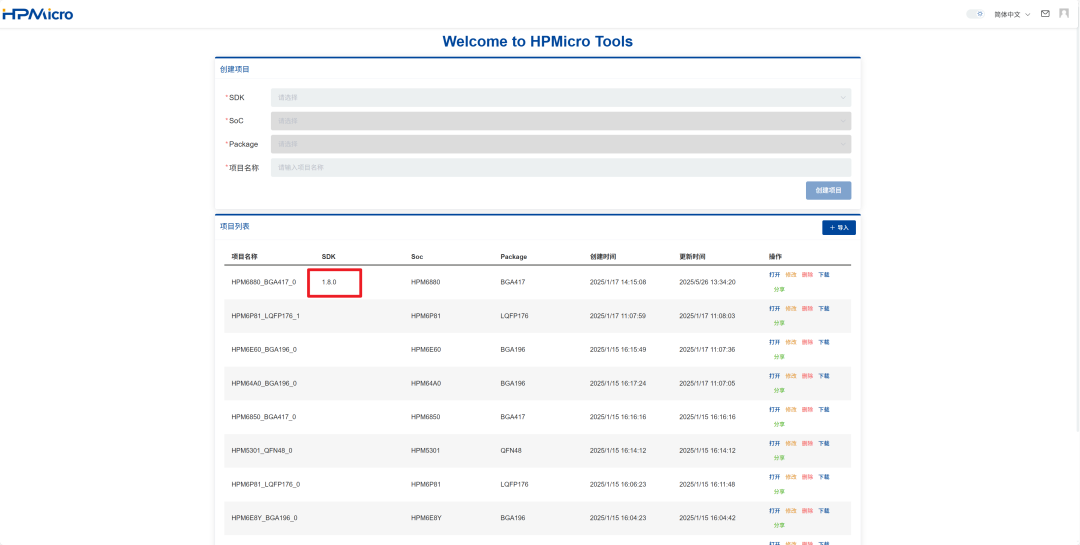
Task: Click 删除 for HPM6880_BGA417_0
Action: point(807,274)
